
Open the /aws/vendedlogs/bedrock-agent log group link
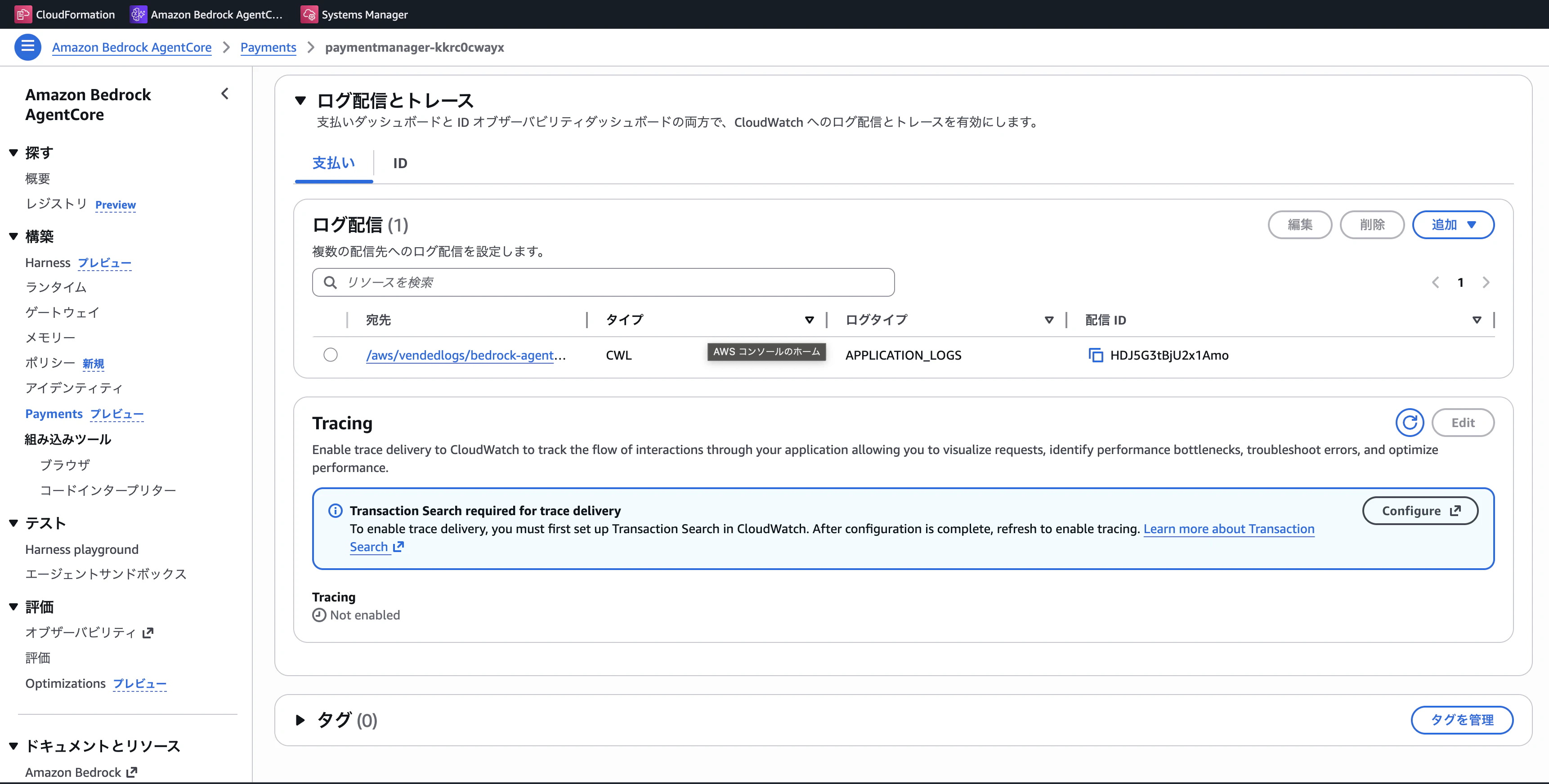pos(466,355)
